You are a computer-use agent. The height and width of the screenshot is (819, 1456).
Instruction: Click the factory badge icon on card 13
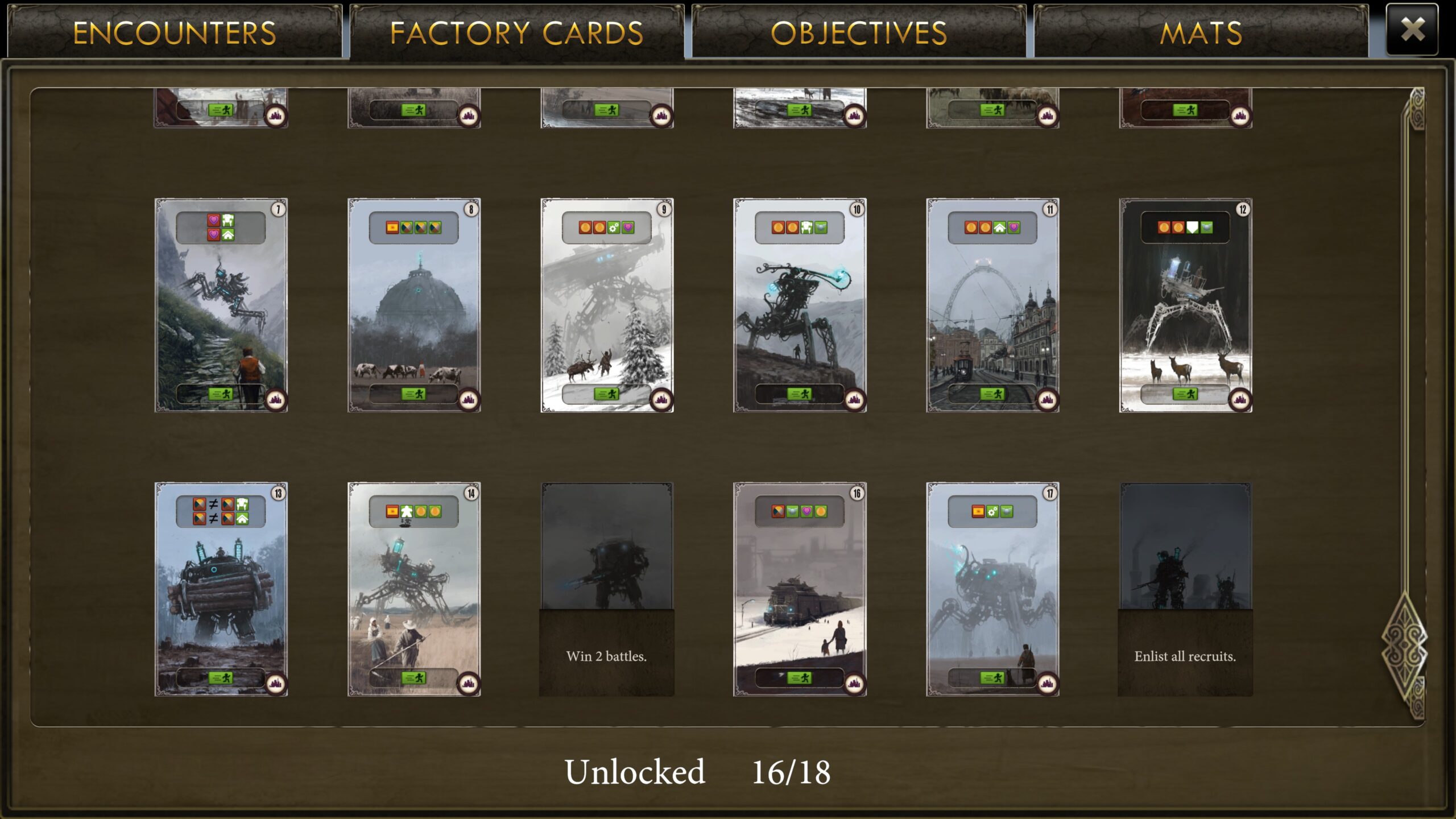tap(276, 684)
